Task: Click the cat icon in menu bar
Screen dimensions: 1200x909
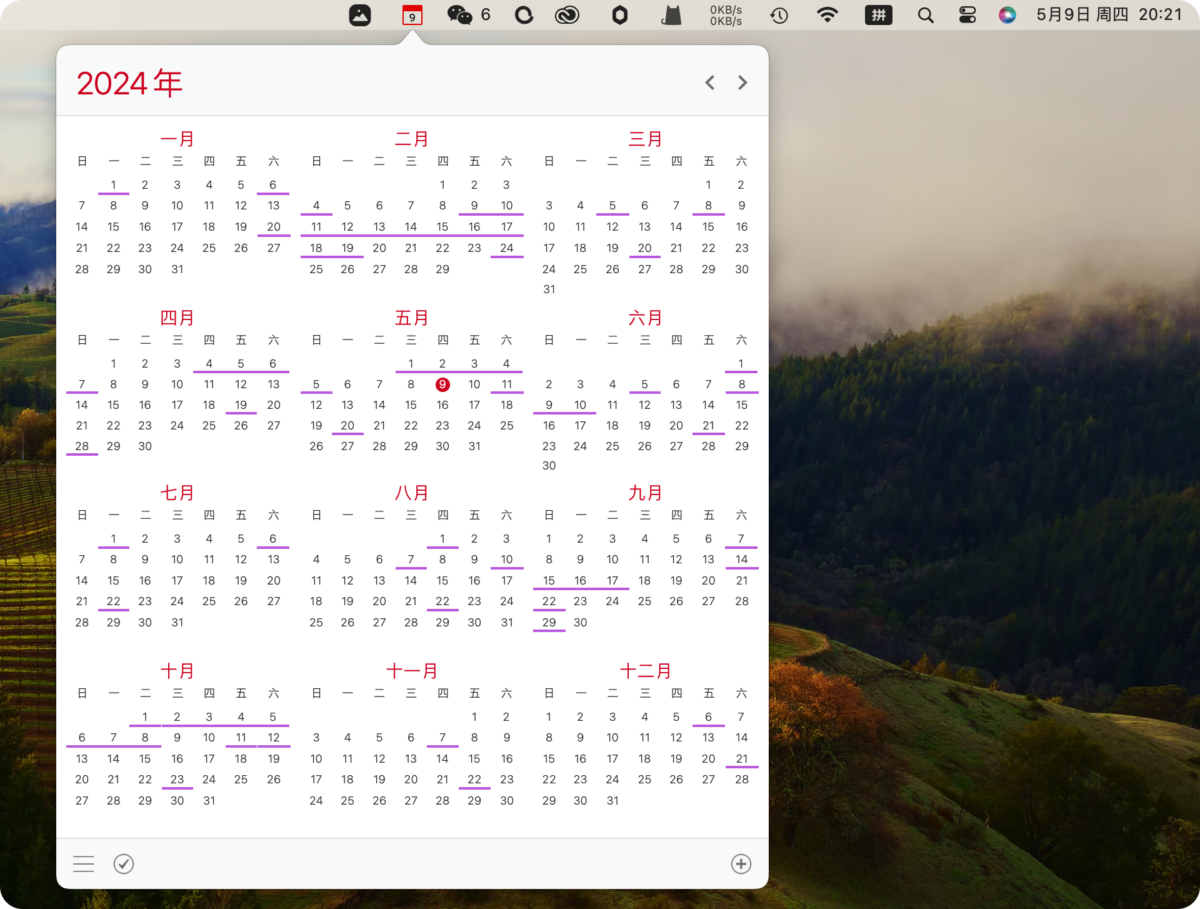Action: pos(672,15)
